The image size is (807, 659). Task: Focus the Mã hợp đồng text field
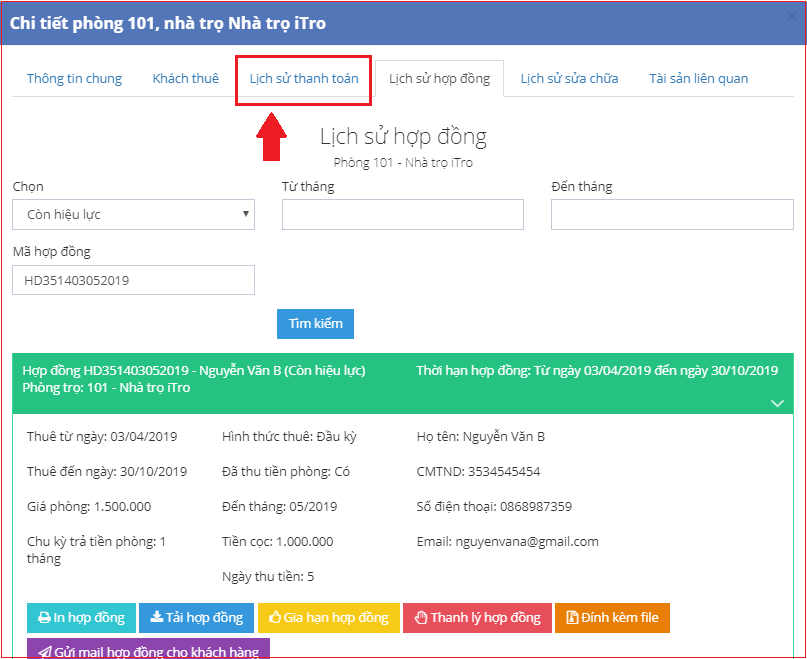coord(133,280)
